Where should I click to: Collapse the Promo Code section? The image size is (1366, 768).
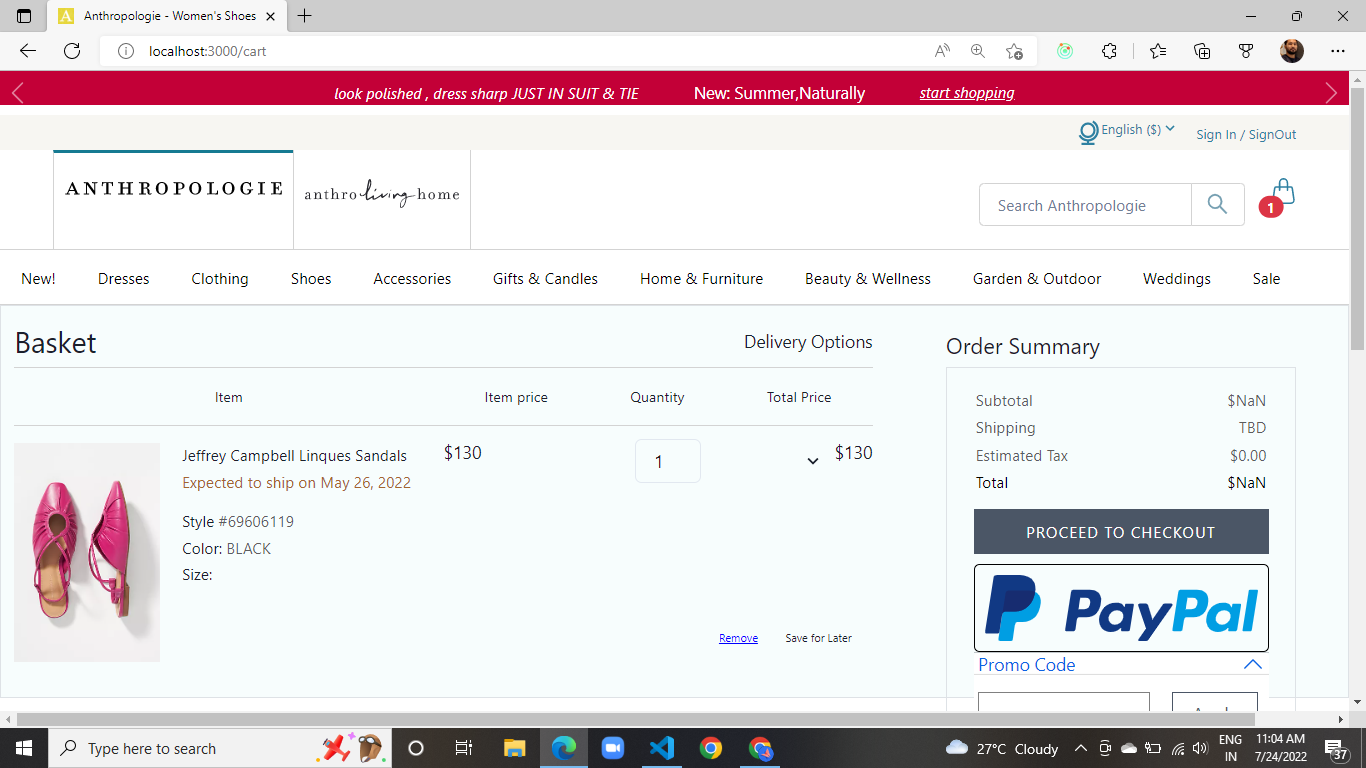(x=1252, y=664)
